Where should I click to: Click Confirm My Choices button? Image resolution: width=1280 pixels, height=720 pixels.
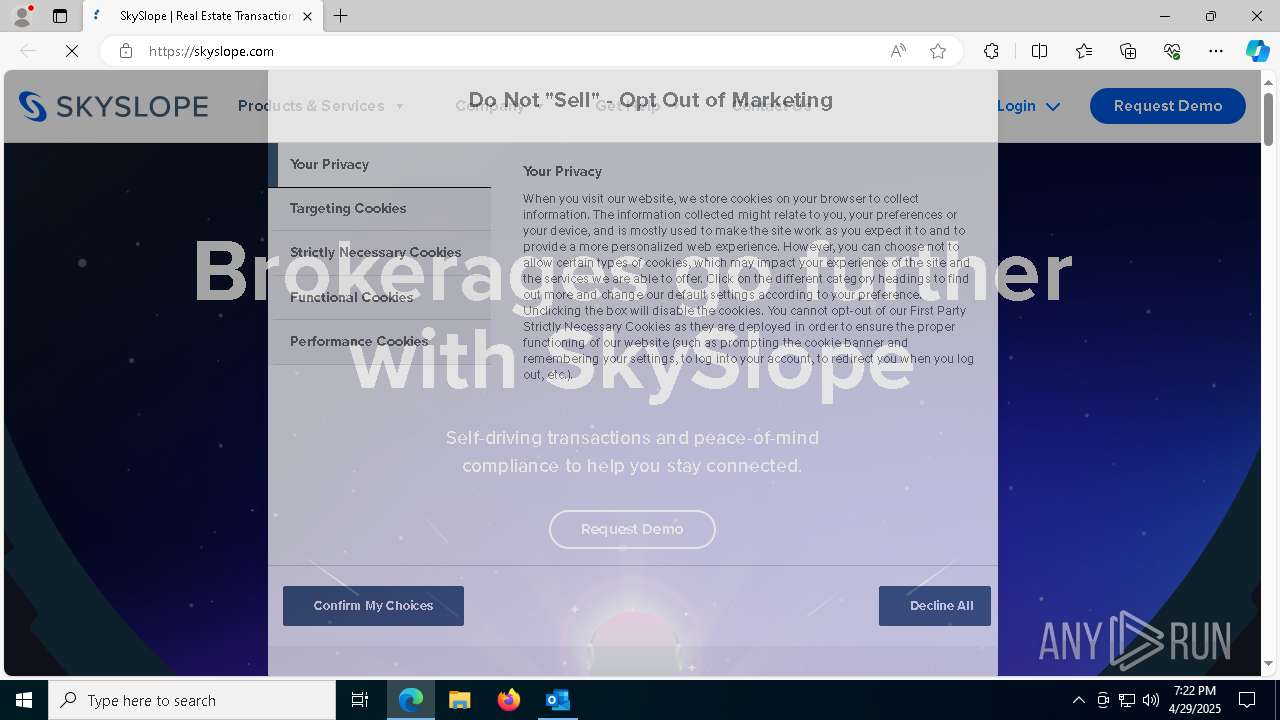click(373, 606)
